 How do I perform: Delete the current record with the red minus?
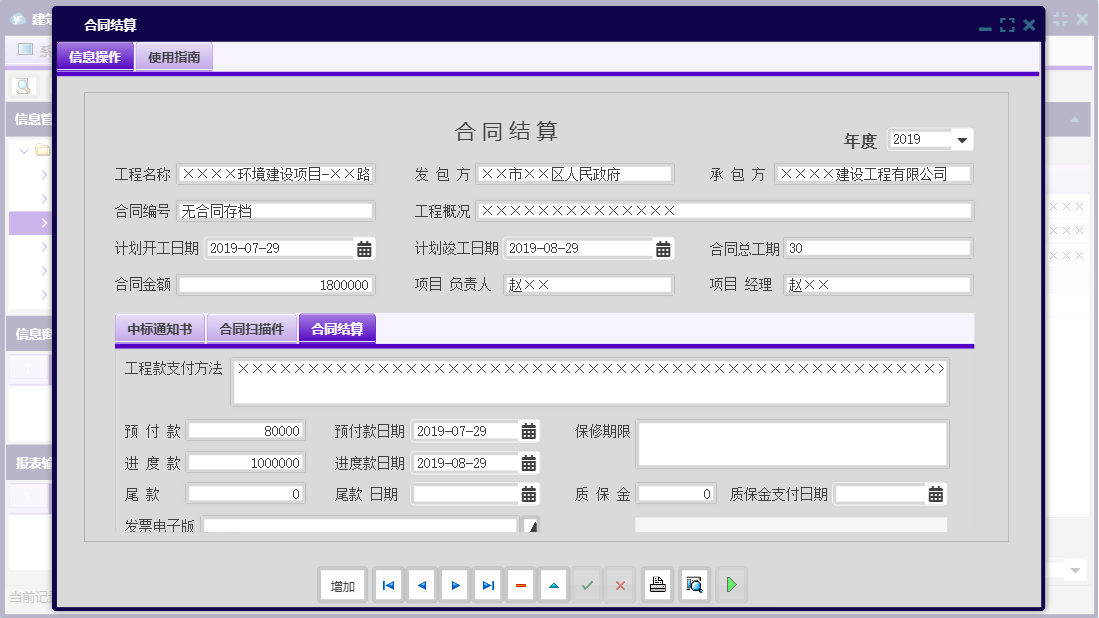coord(521,585)
